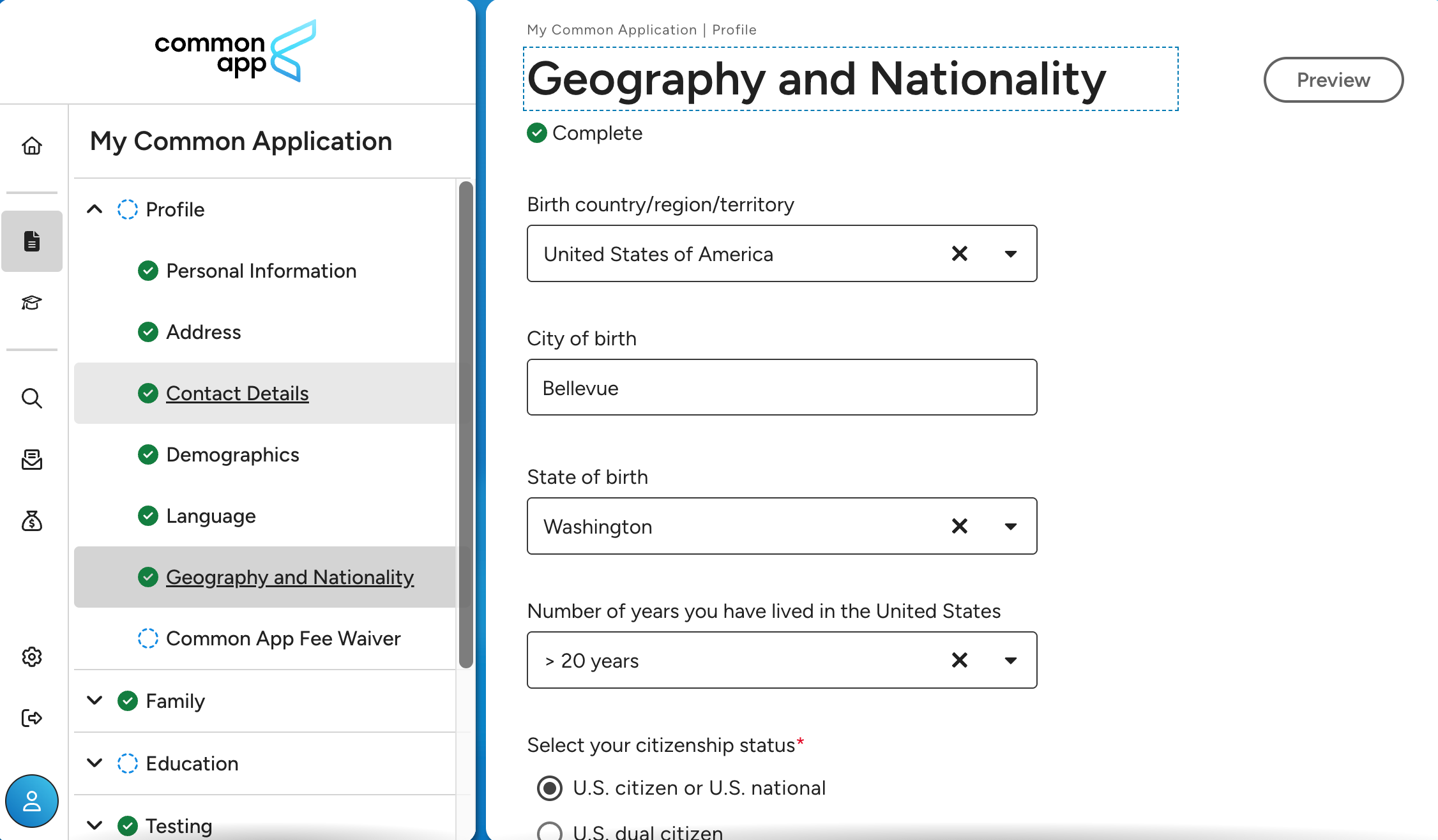Collapse the Profile section chevron

pyautogui.click(x=95, y=209)
